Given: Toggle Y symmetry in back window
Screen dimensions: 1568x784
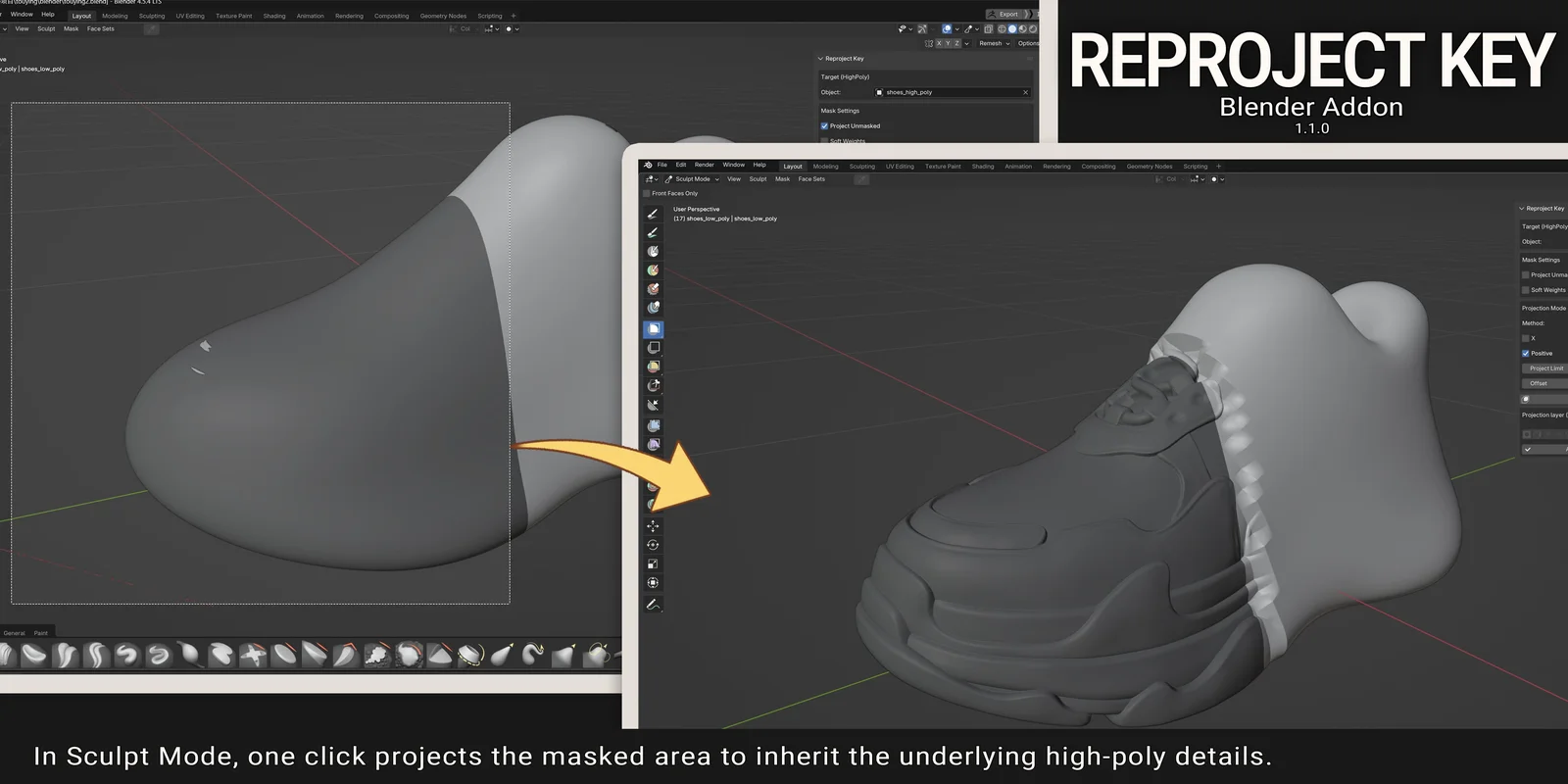Looking at the screenshot, I should click(948, 43).
